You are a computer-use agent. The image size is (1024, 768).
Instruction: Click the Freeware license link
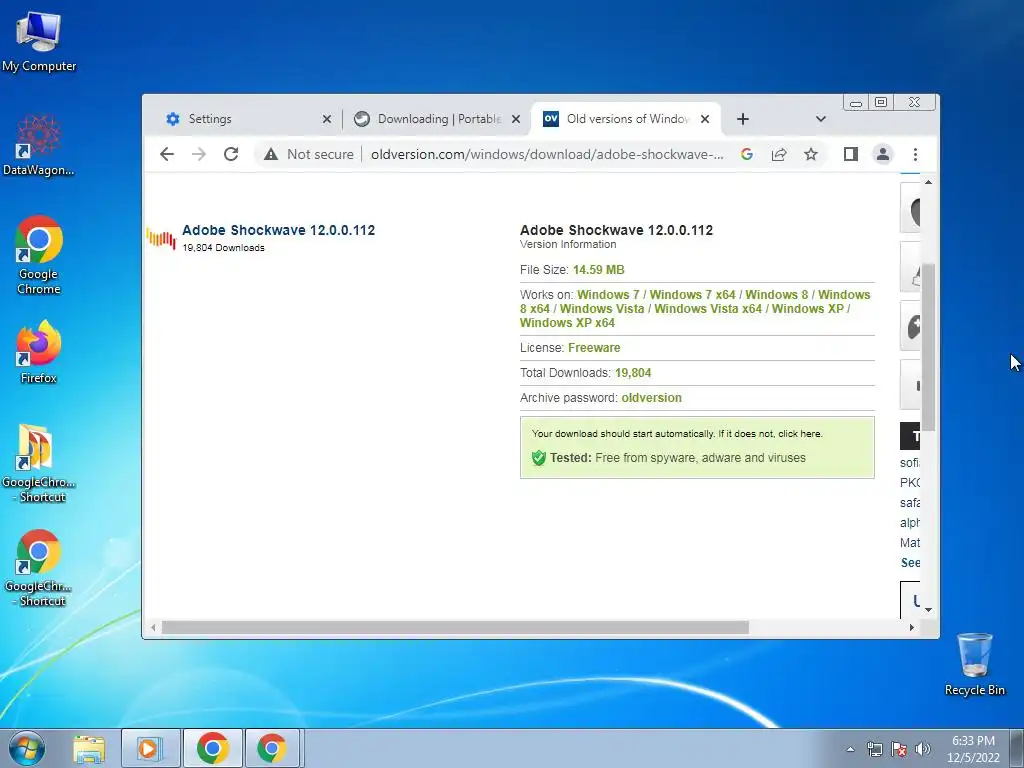pyautogui.click(x=594, y=347)
